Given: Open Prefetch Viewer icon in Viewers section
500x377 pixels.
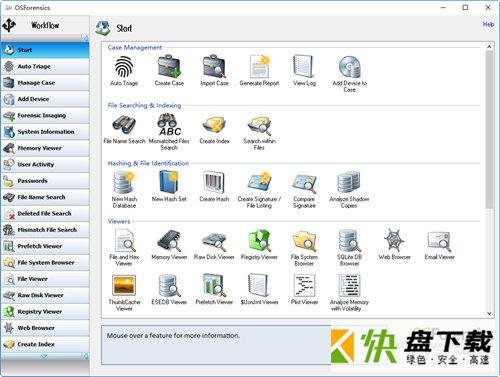Looking at the screenshot, I should (x=214, y=285).
